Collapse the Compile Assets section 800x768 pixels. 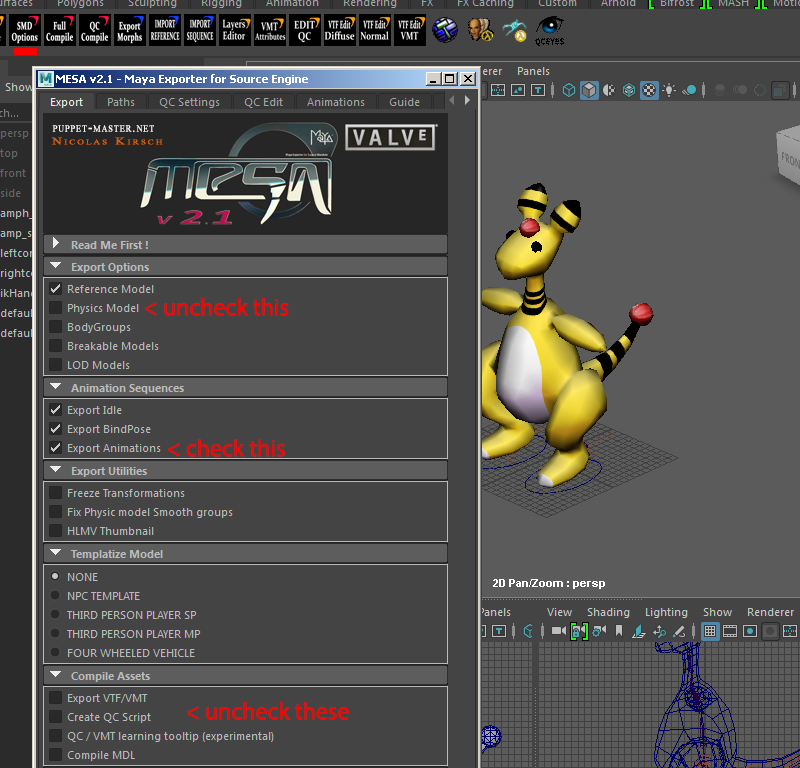click(x=245, y=676)
